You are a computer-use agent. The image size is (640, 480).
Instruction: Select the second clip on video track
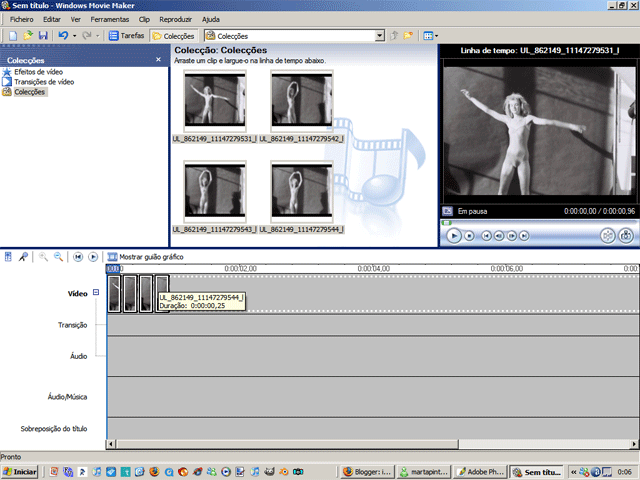(130, 294)
